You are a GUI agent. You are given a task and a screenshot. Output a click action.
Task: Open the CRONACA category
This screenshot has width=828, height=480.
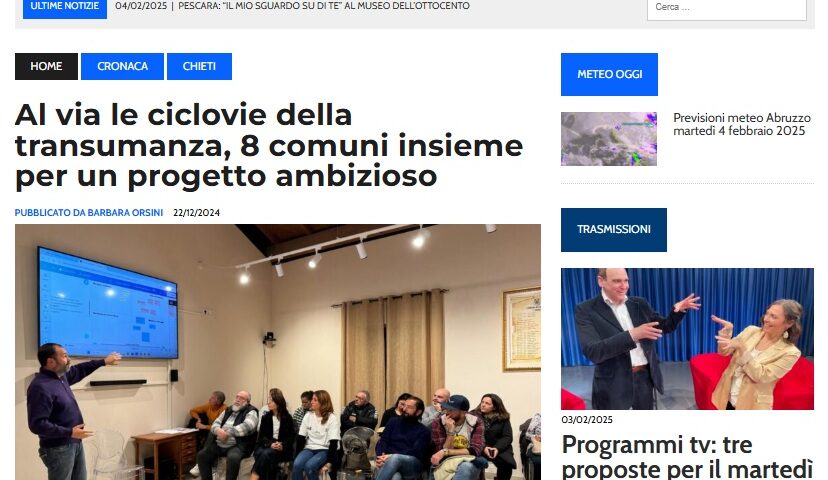point(123,67)
